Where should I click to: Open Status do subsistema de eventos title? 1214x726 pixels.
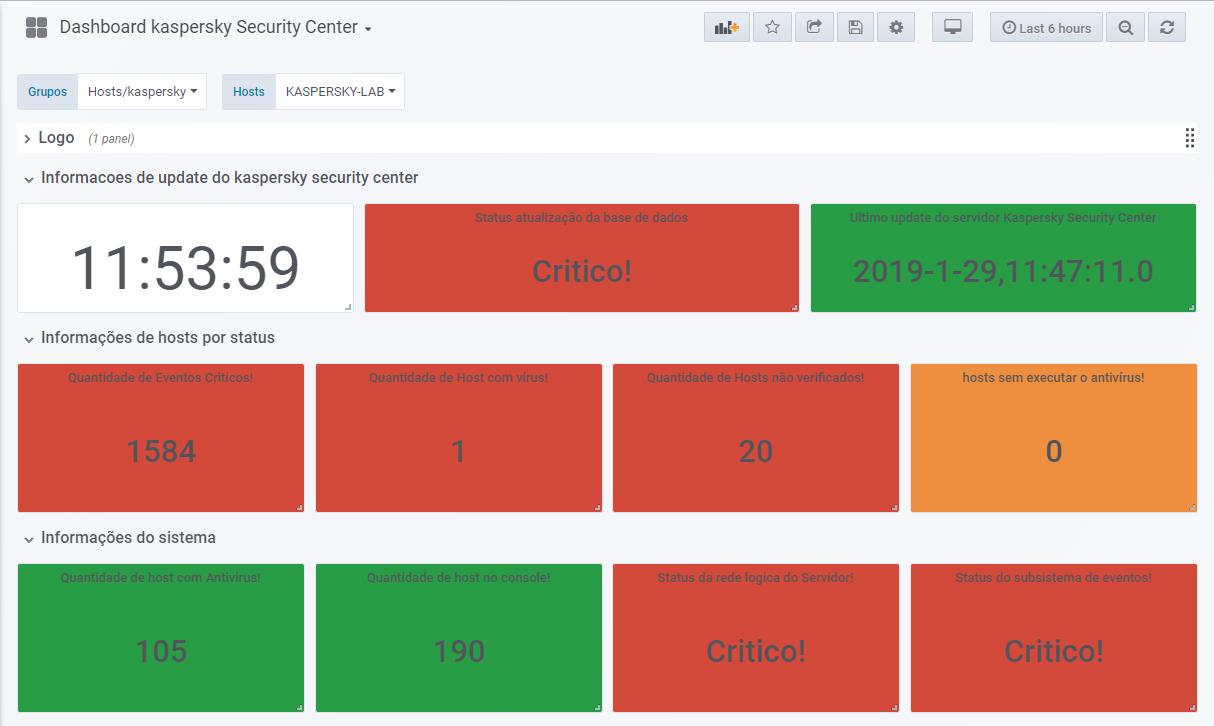pos(1053,577)
